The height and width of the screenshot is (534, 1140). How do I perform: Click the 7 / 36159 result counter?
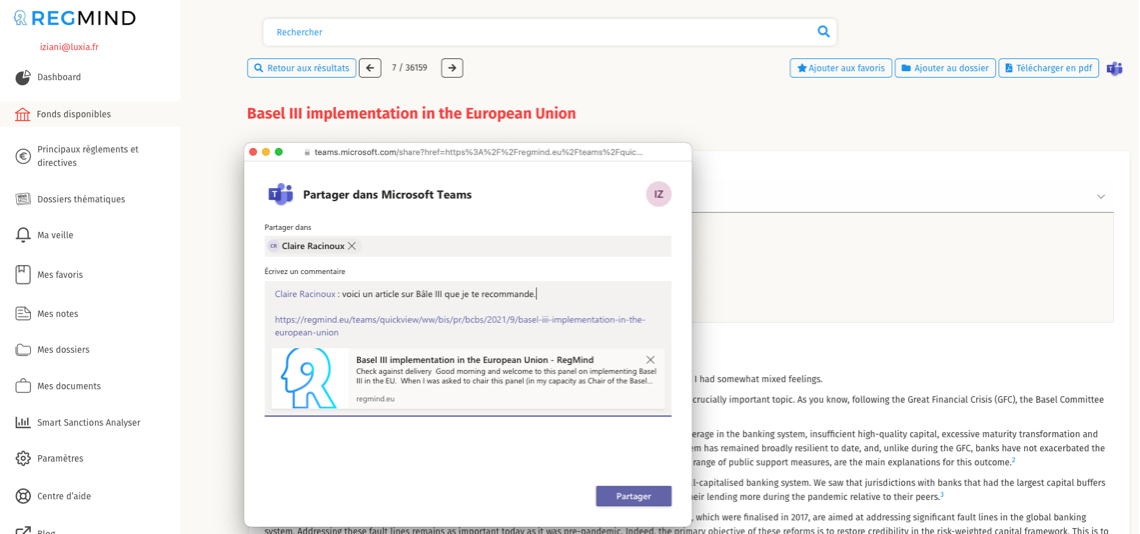(409, 68)
